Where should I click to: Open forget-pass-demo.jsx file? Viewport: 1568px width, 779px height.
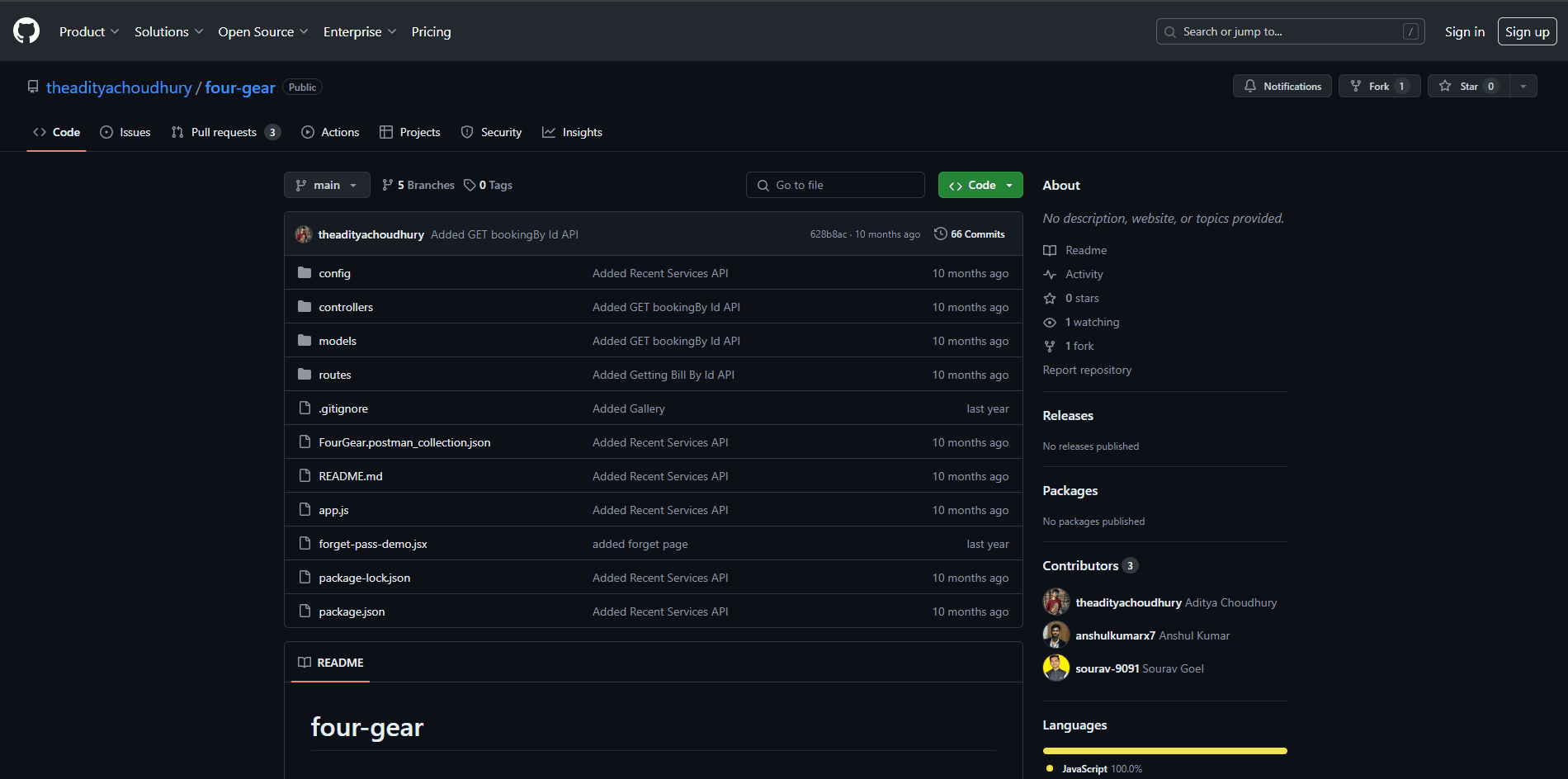coord(373,544)
